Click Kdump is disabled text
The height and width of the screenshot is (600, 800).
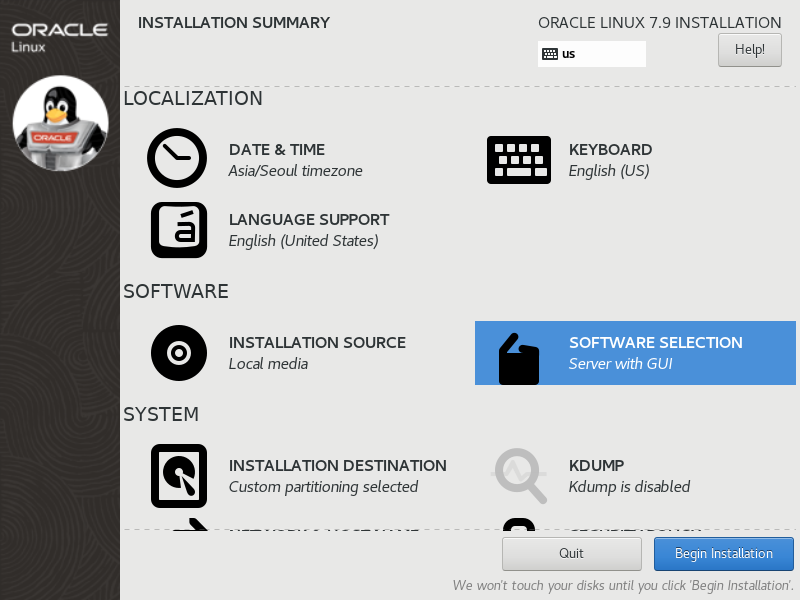click(x=630, y=487)
